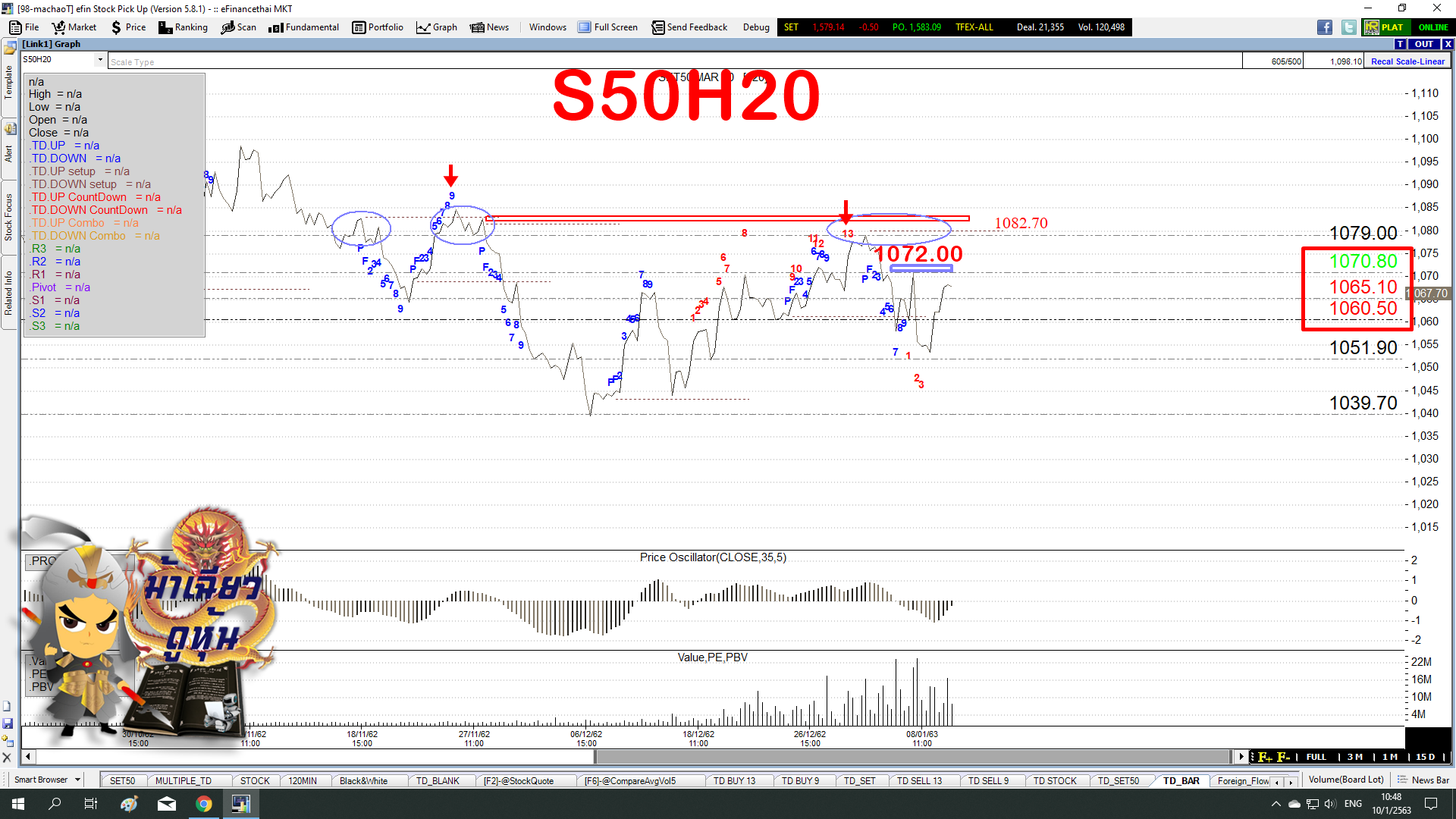Click the horizontal chart scrollbar thumb

pos(912,756)
